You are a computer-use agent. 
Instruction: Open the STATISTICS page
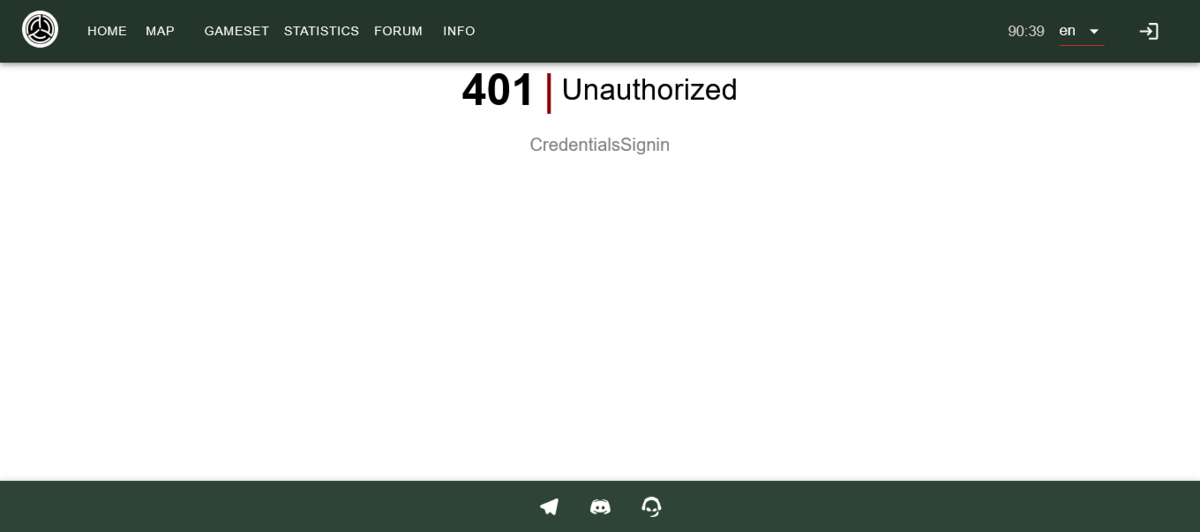click(x=321, y=31)
